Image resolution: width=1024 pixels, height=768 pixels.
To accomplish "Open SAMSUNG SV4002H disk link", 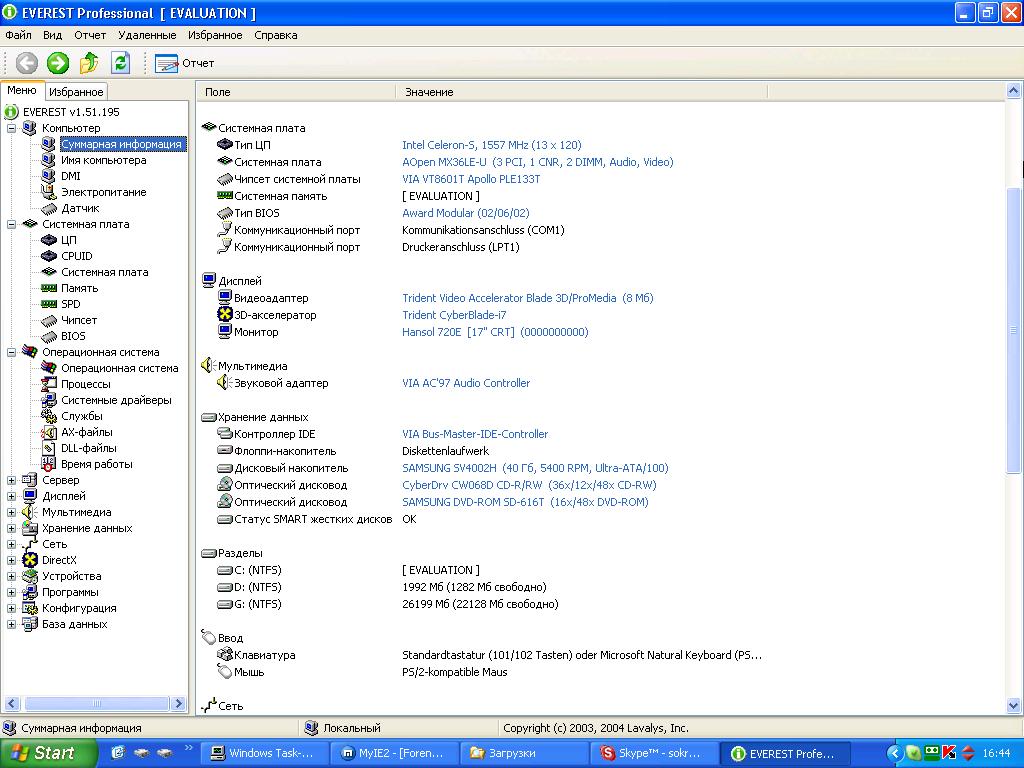I will pos(535,468).
